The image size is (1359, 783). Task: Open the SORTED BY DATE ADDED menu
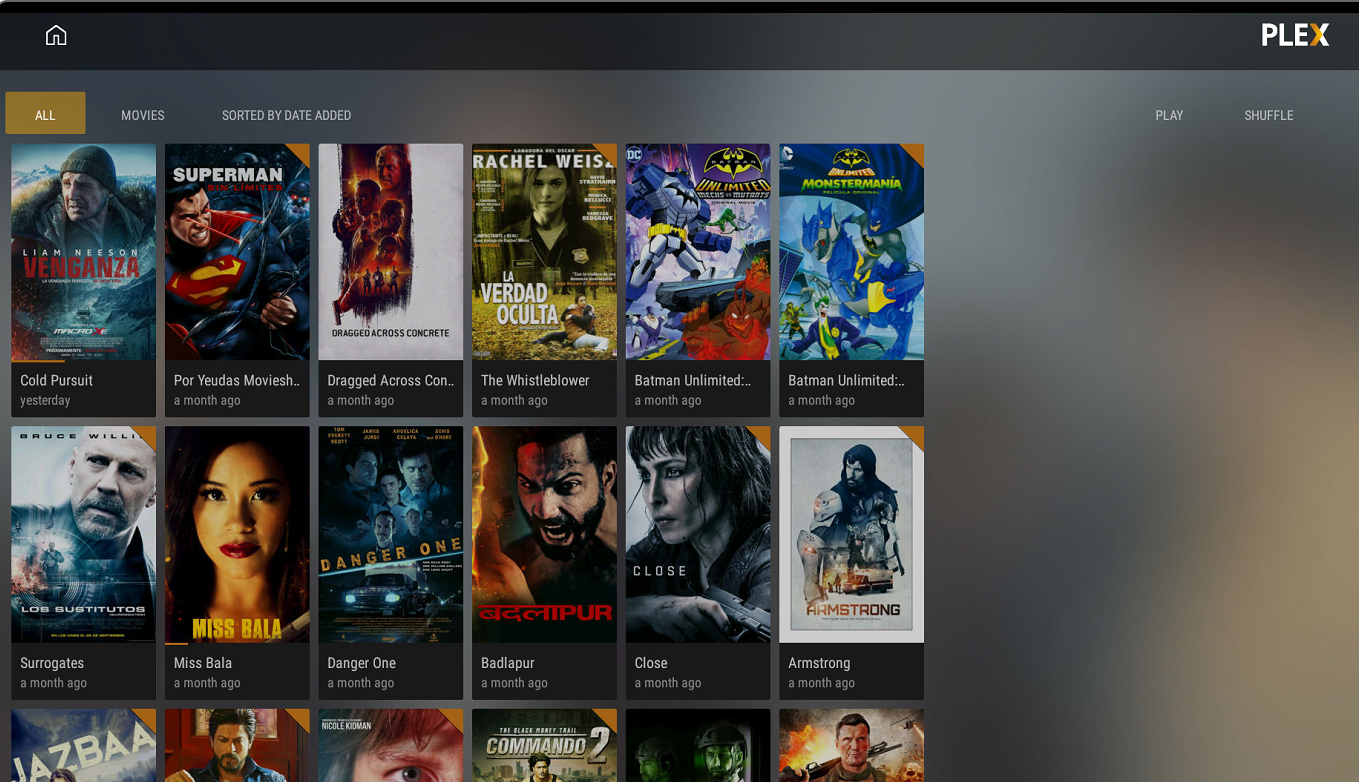pyautogui.click(x=286, y=115)
